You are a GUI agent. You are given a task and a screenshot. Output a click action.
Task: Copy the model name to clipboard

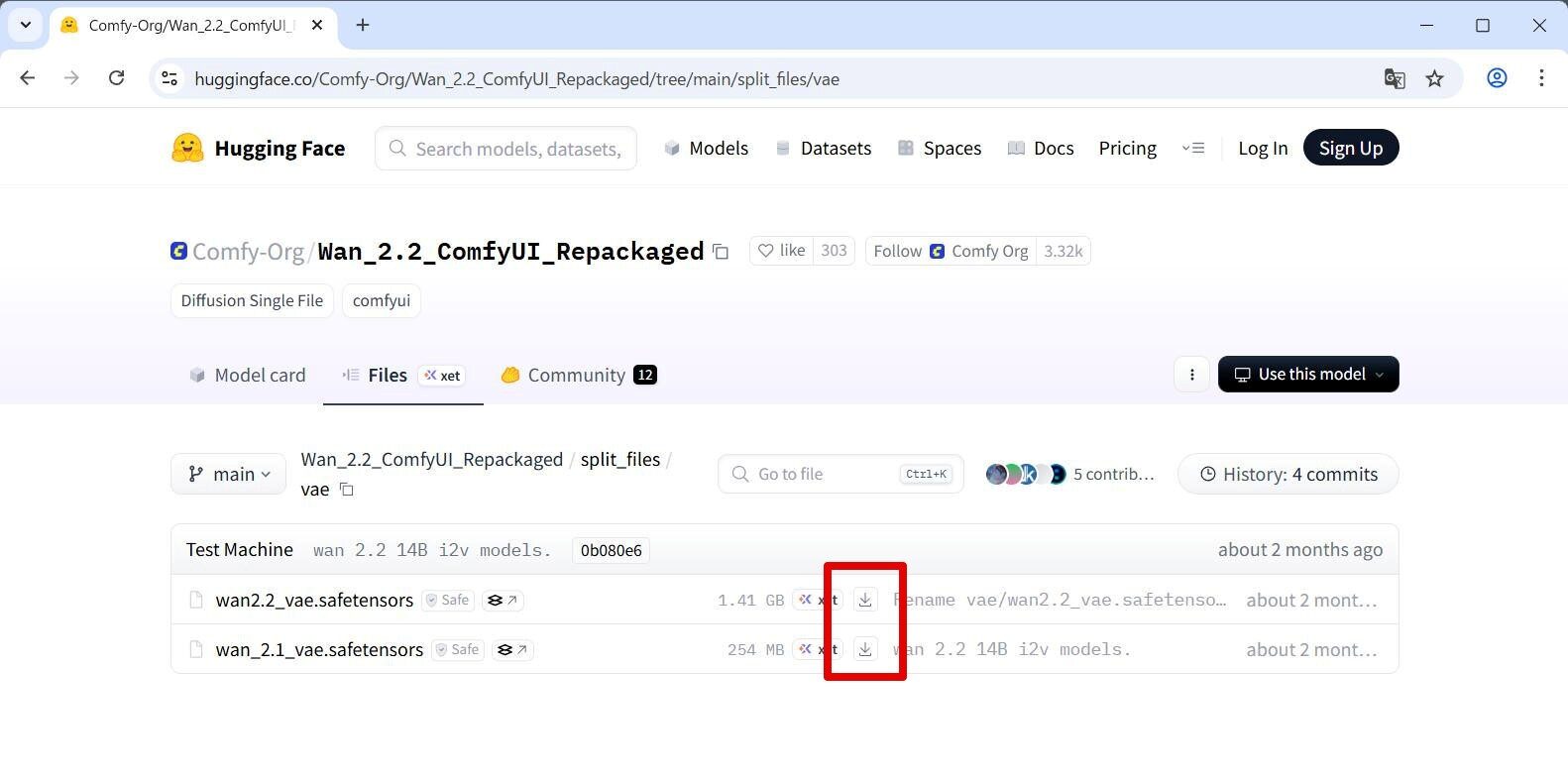pyautogui.click(x=721, y=252)
